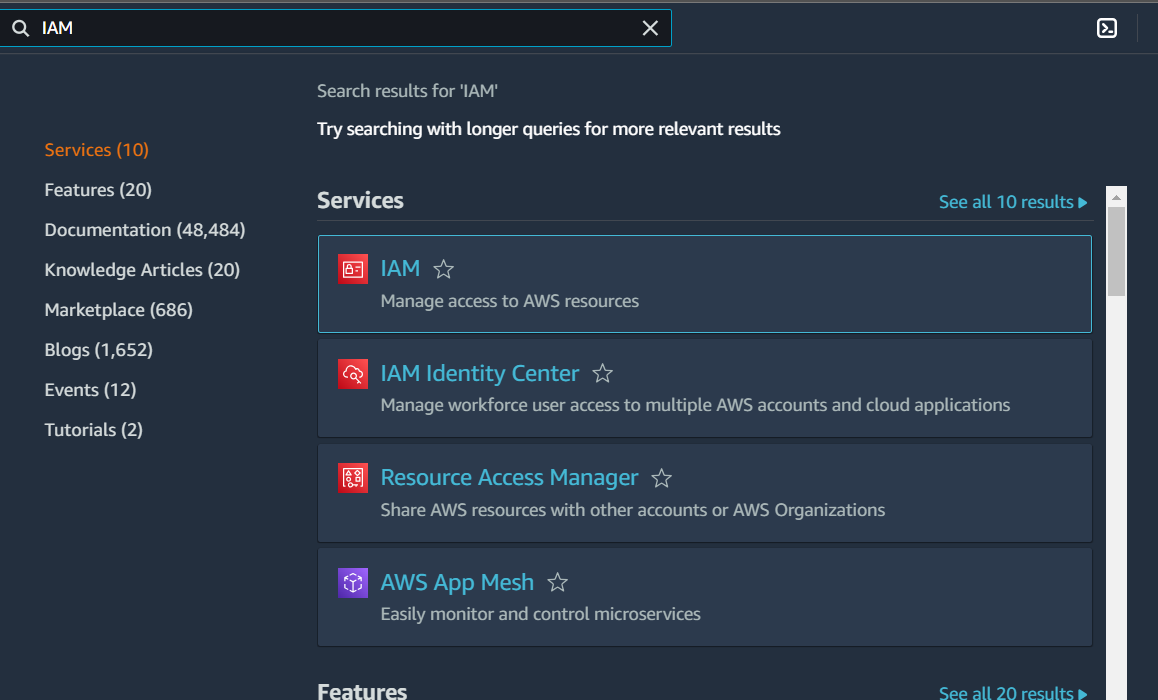
Task: Open AWS CloudShell from the top bar
Action: [1107, 27]
